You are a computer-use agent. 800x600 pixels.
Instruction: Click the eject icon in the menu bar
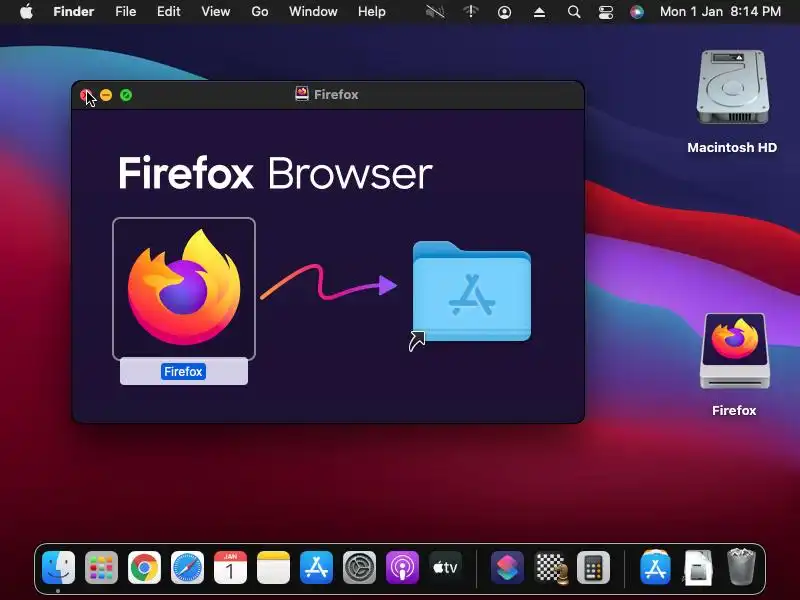click(539, 12)
